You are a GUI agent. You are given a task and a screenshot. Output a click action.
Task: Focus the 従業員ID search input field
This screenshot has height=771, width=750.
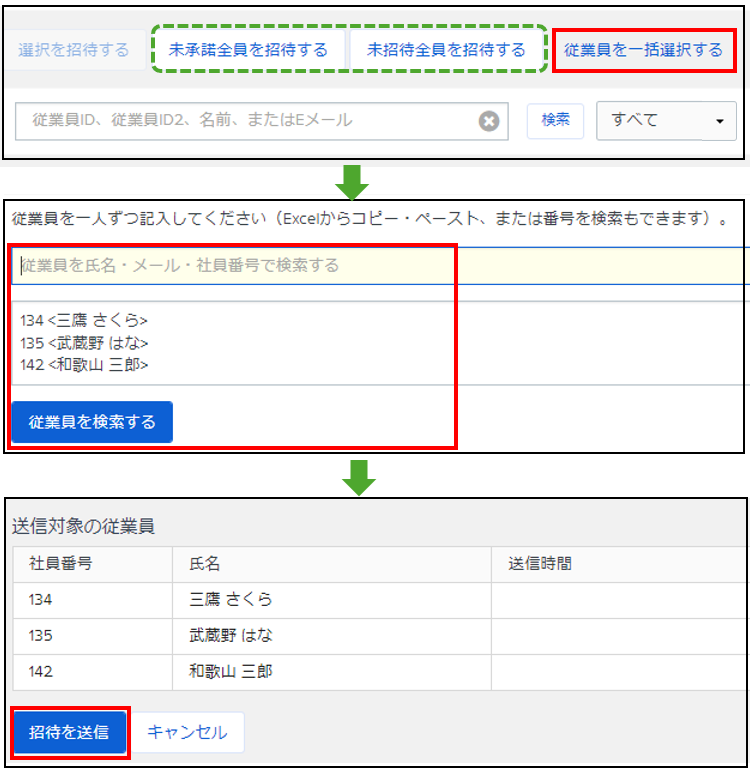pyautogui.click(x=245, y=120)
